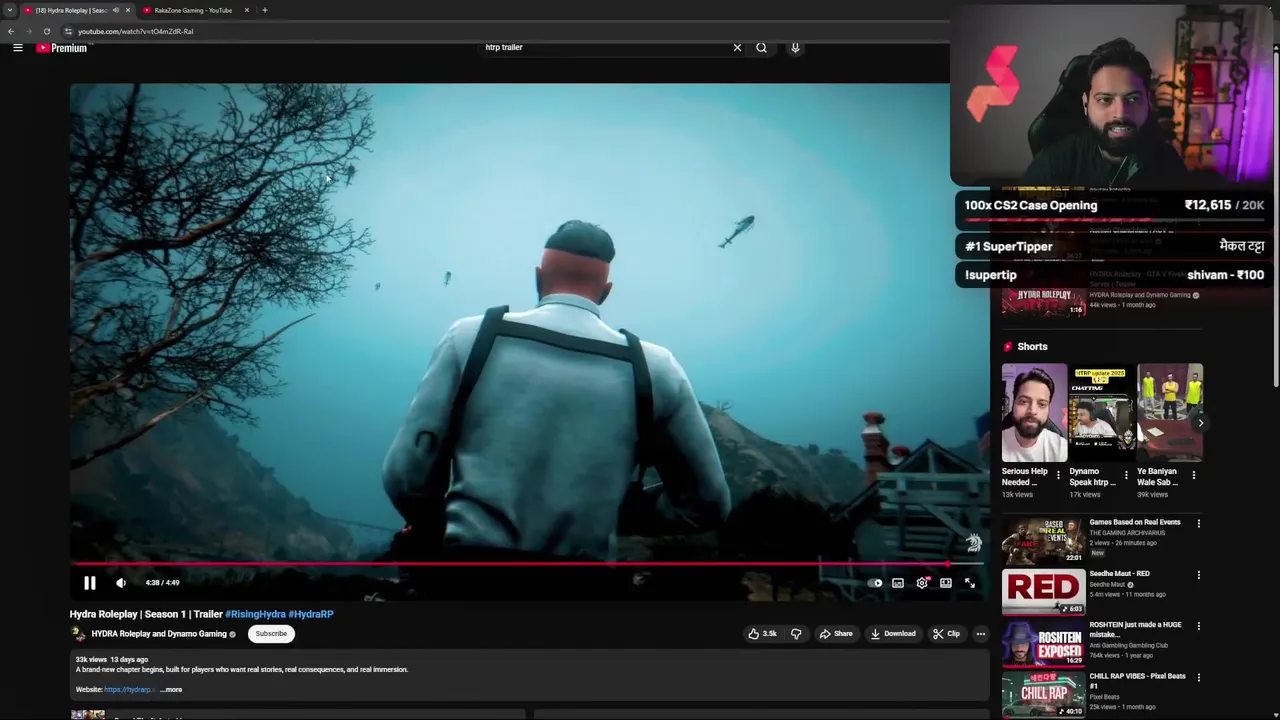Subscribe to HYDRA Roleplay and Dynamo Gaming

point(271,633)
